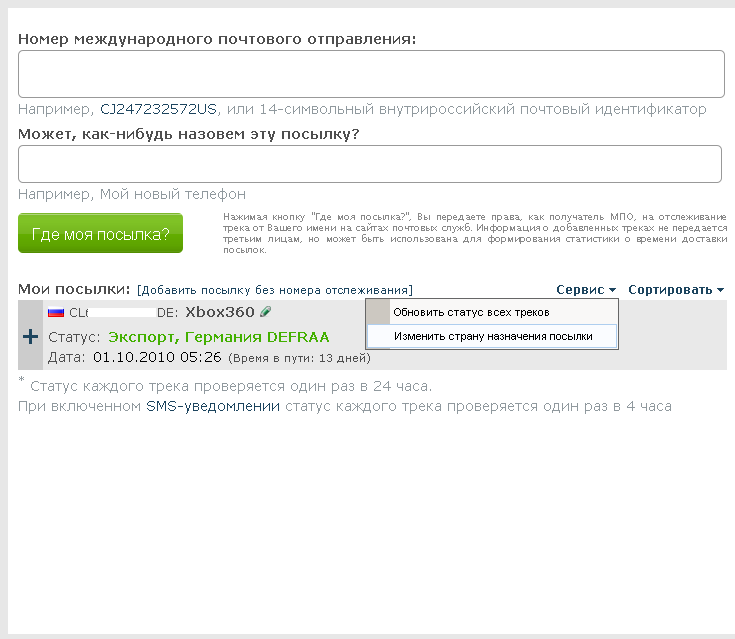Open the SMS-уведомлении link
This screenshot has width=735, height=639.
coord(213,406)
